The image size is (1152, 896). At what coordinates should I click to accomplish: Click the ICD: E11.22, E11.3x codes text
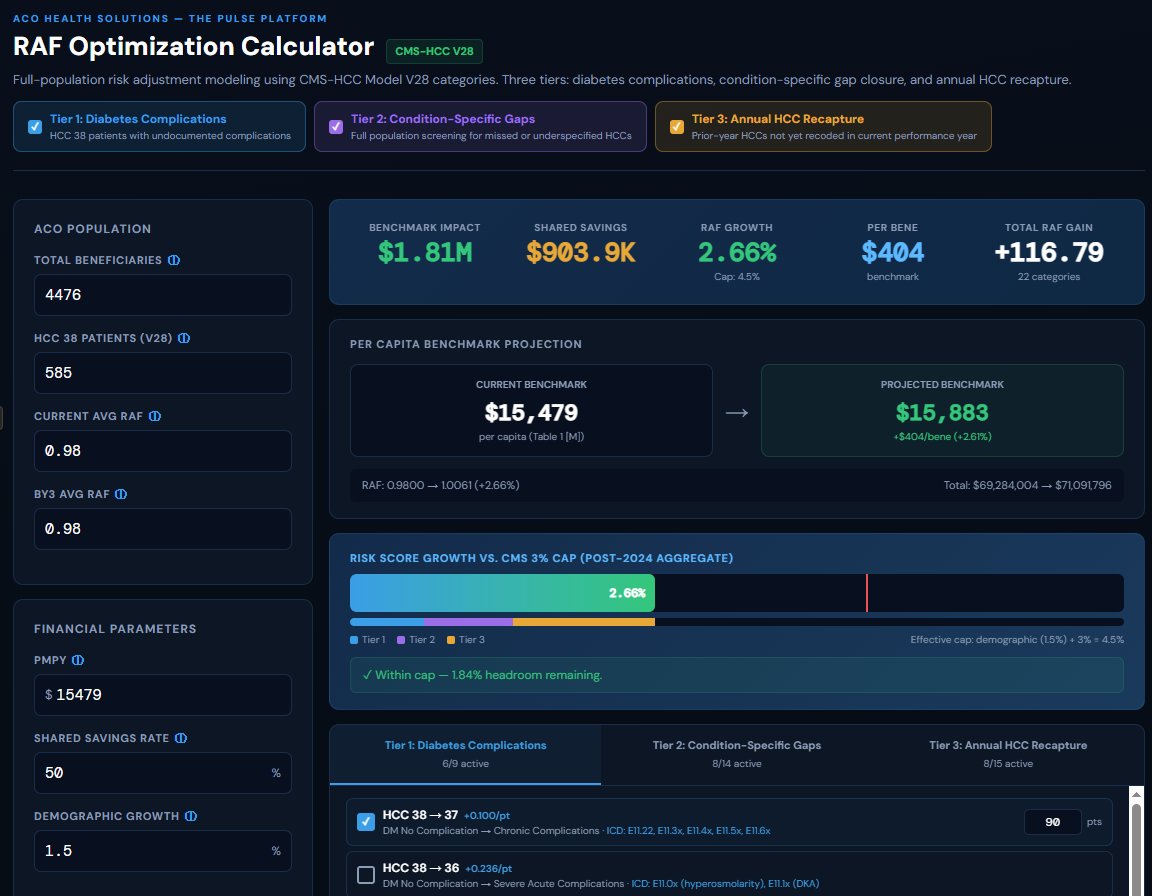click(x=688, y=831)
